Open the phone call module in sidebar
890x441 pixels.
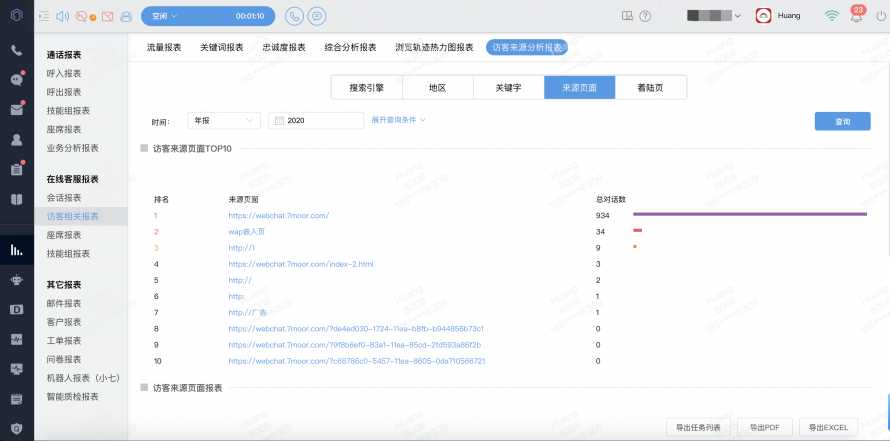[x=16, y=51]
